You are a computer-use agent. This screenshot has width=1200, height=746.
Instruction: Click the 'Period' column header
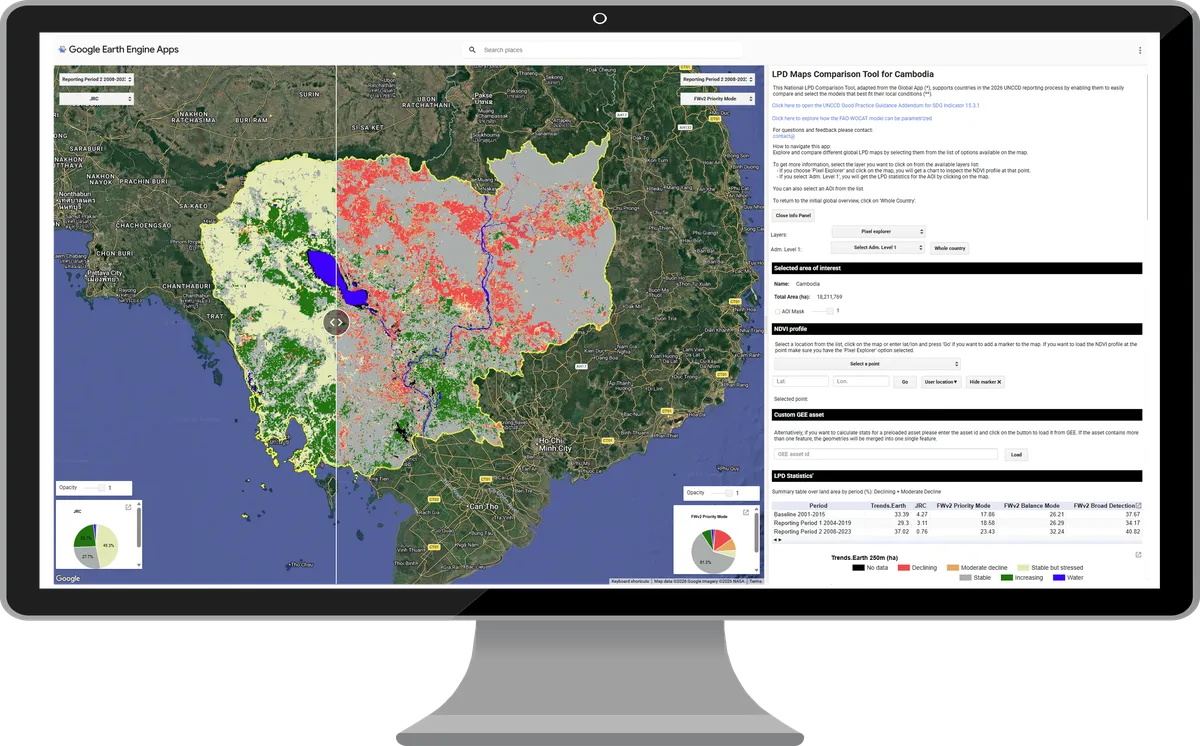point(818,506)
